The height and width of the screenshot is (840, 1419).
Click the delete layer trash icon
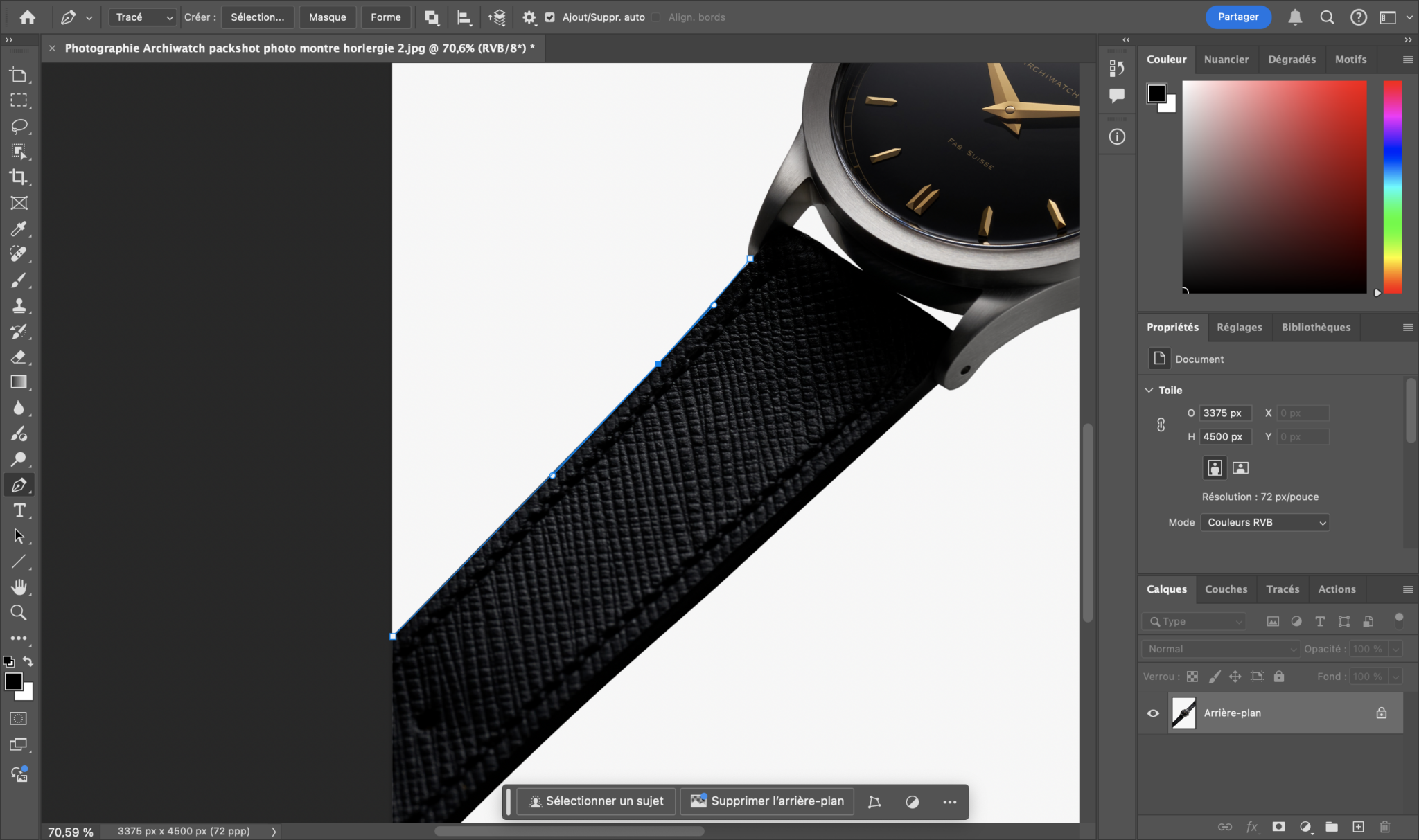pos(1384,826)
